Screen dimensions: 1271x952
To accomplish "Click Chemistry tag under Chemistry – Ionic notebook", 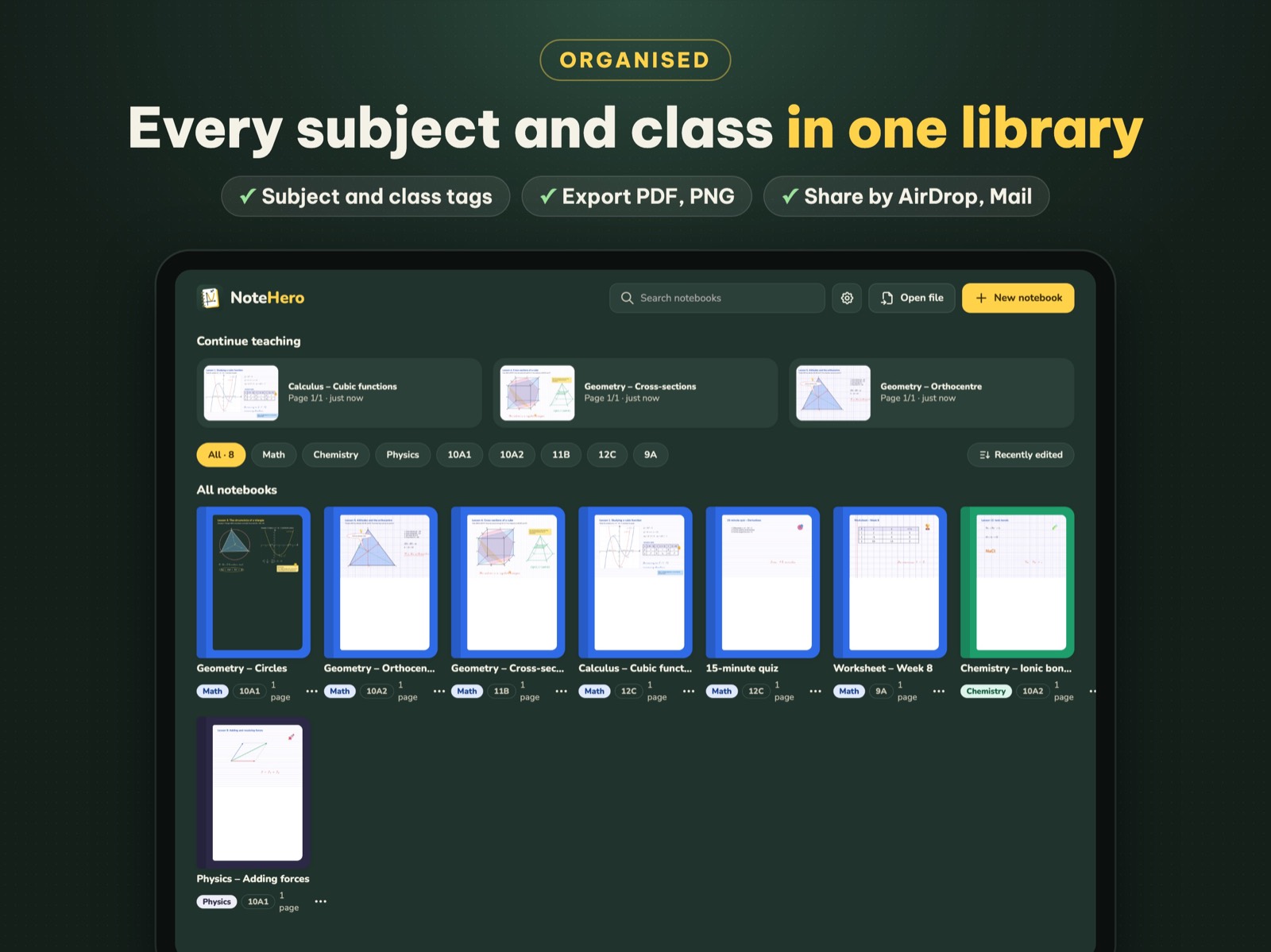I will click(x=986, y=692).
